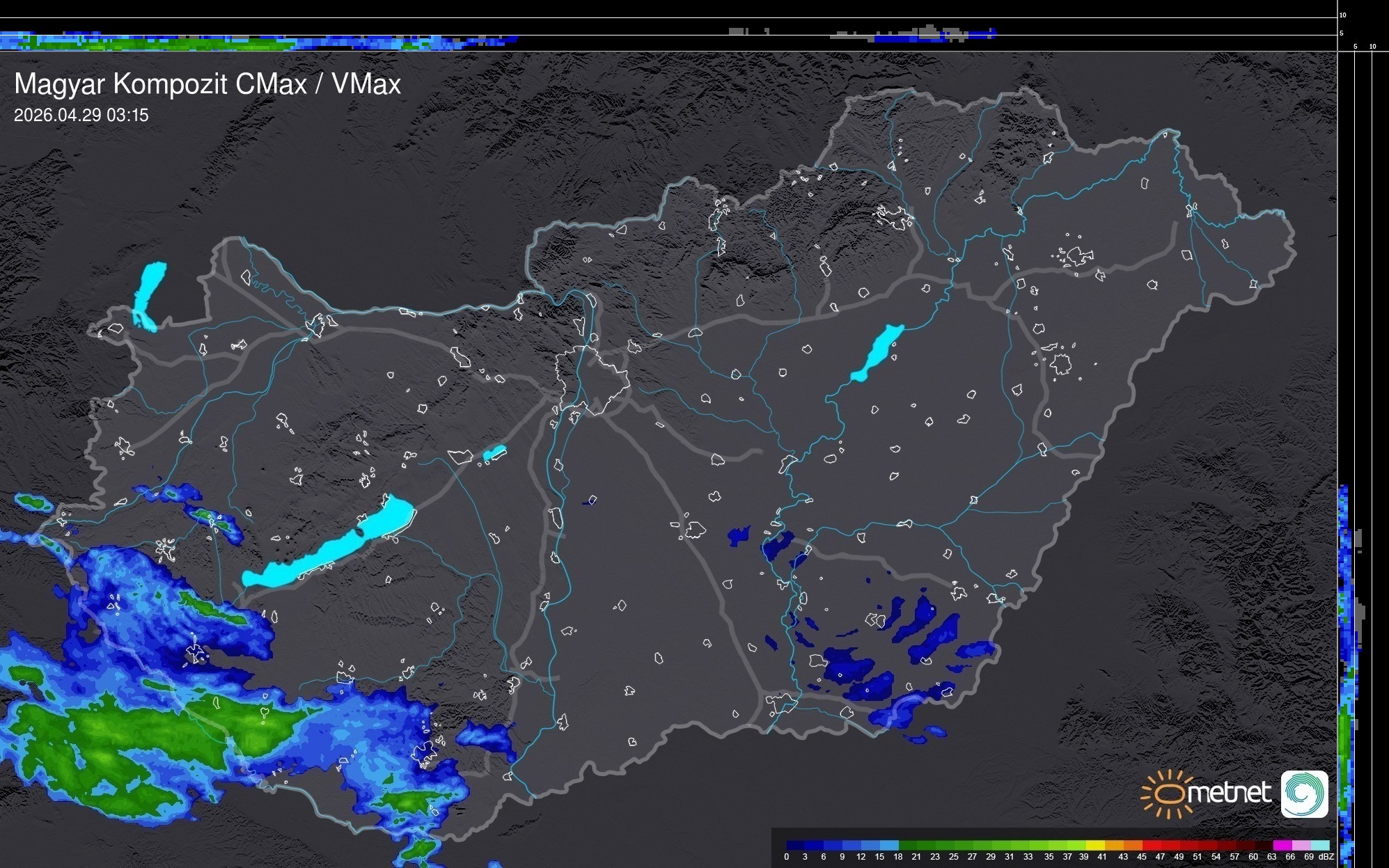The width and height of the screenshot is (1389, 868).
Task: Click the teal spiral radar app icon
Action: [1304, 794]
